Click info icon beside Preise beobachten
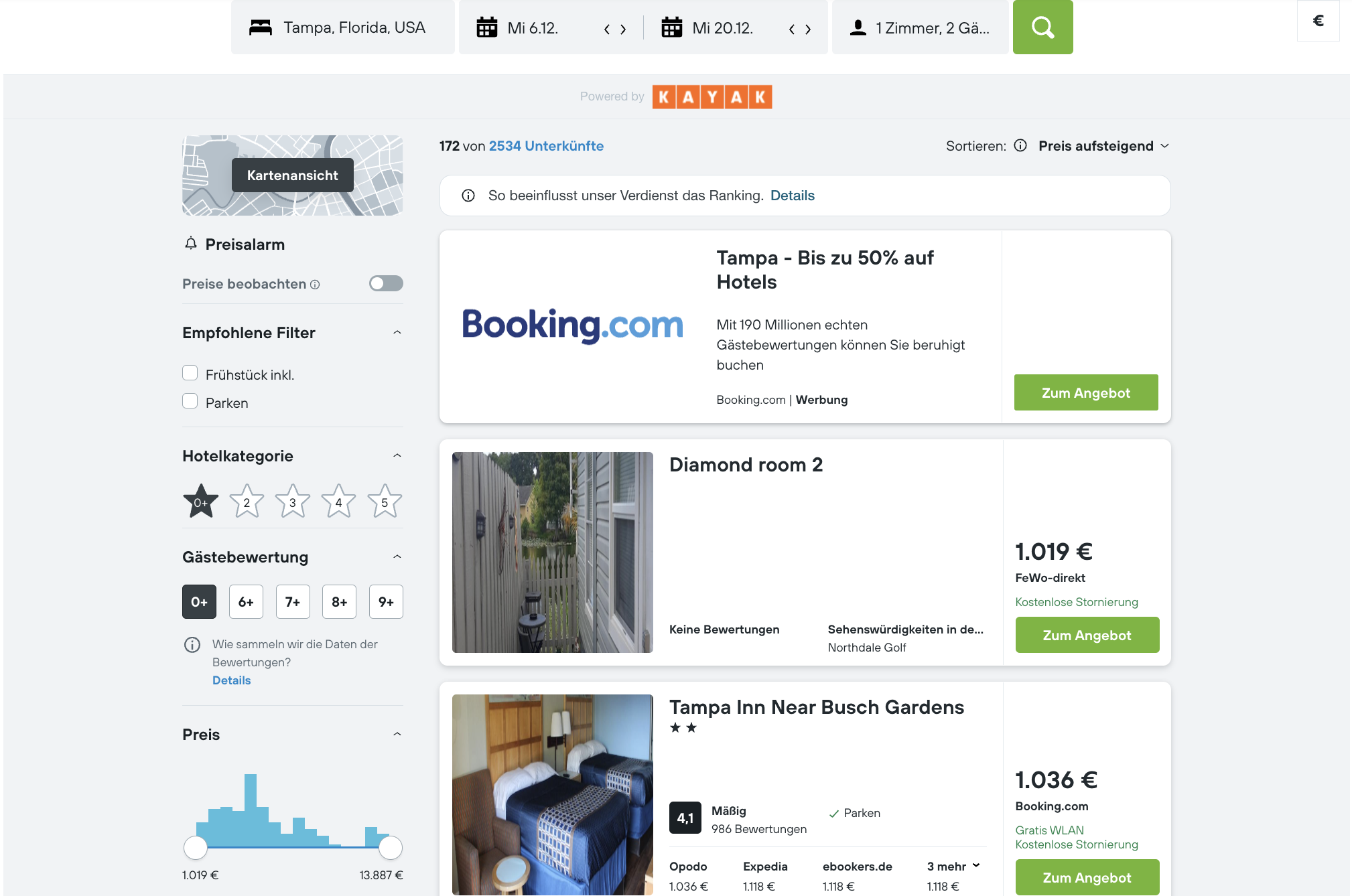Image resolution: width=1352 pixels, height=896 pixels. pos(315,285)
